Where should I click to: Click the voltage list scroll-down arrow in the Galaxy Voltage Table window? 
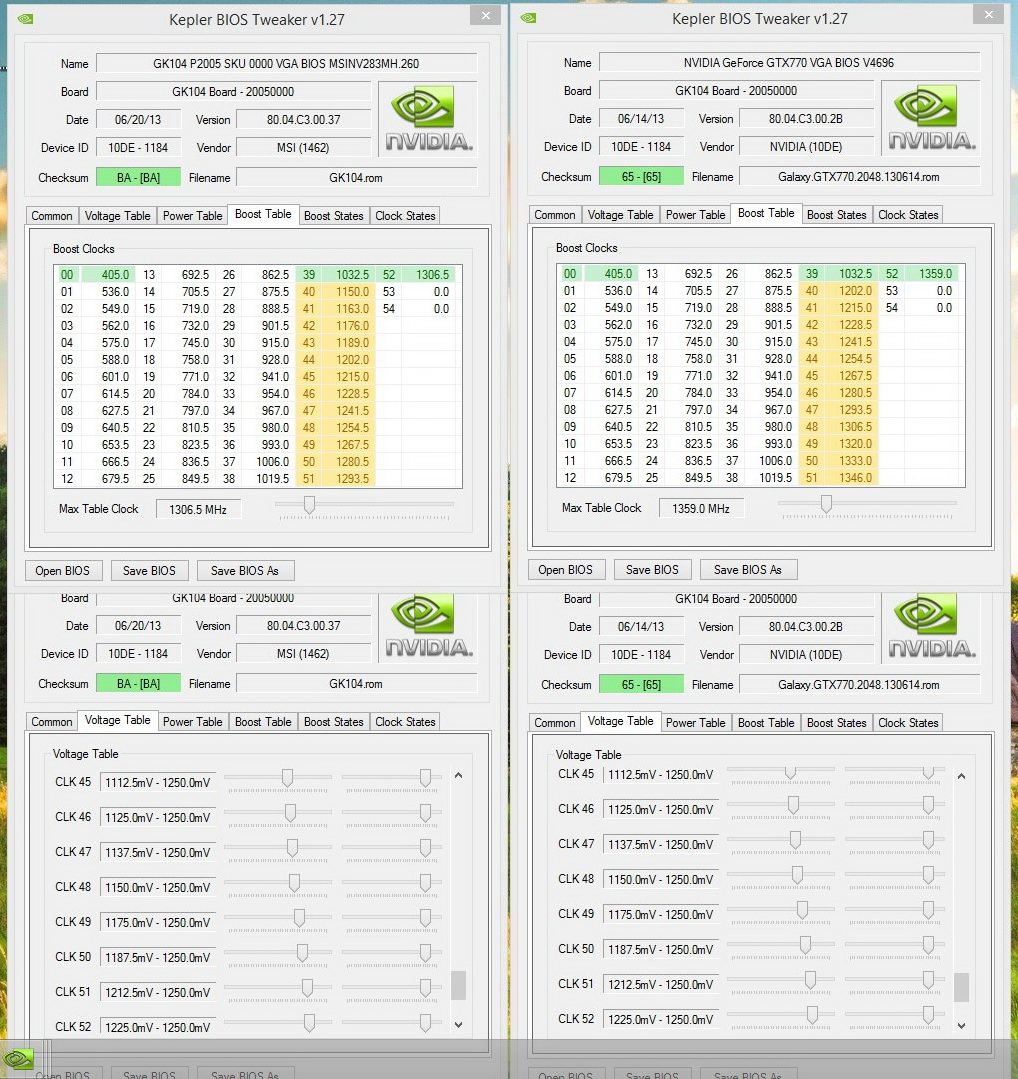pos(962,1025)
